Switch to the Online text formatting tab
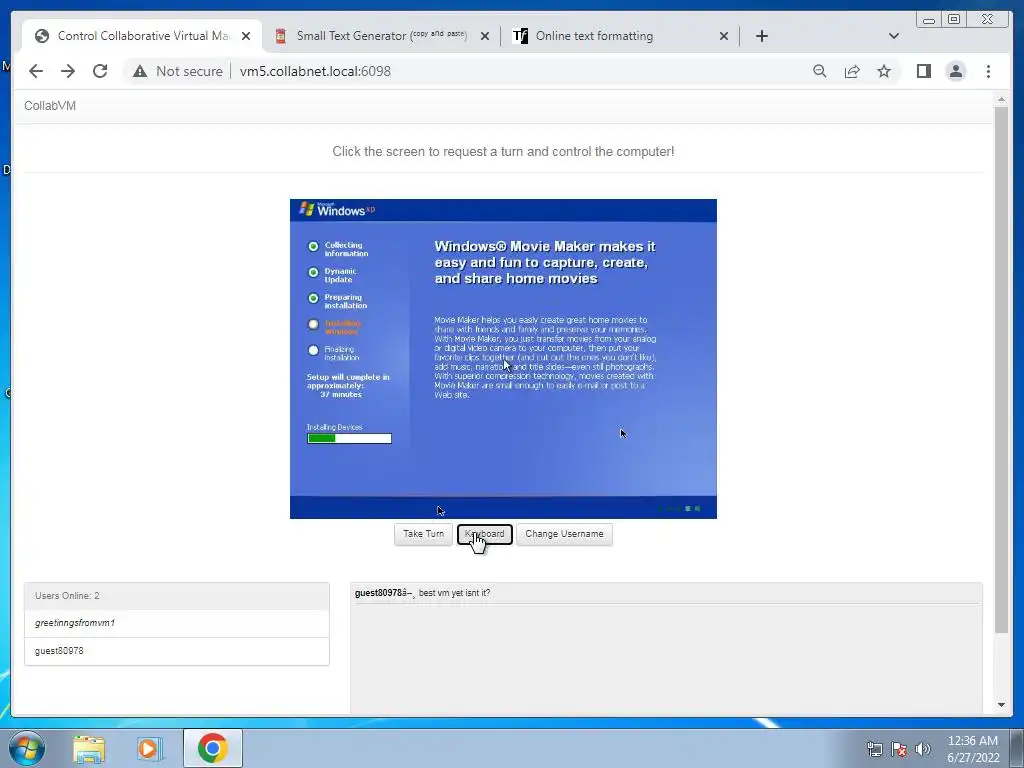Viewport: 1024px width, 768px height. [x=620, y=36]
